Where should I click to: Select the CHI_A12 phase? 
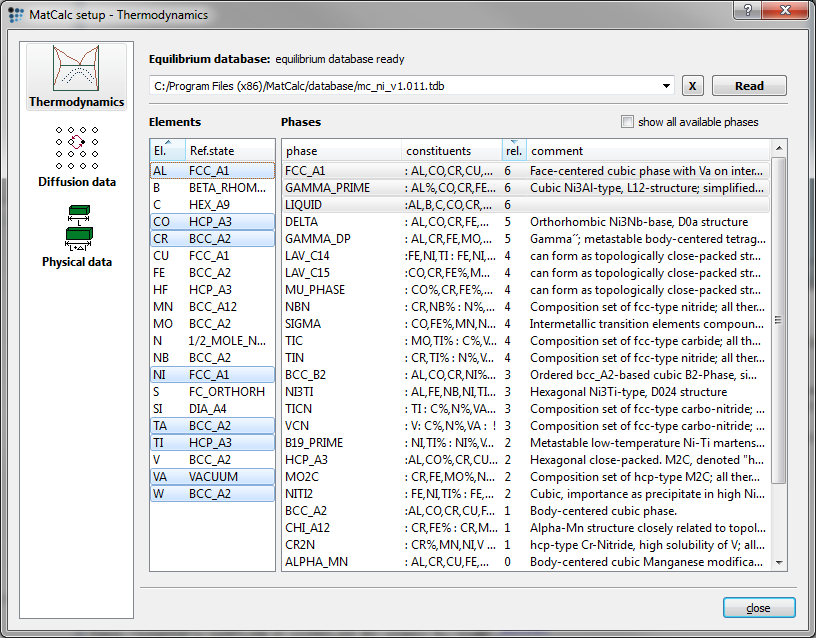point(526,528)
